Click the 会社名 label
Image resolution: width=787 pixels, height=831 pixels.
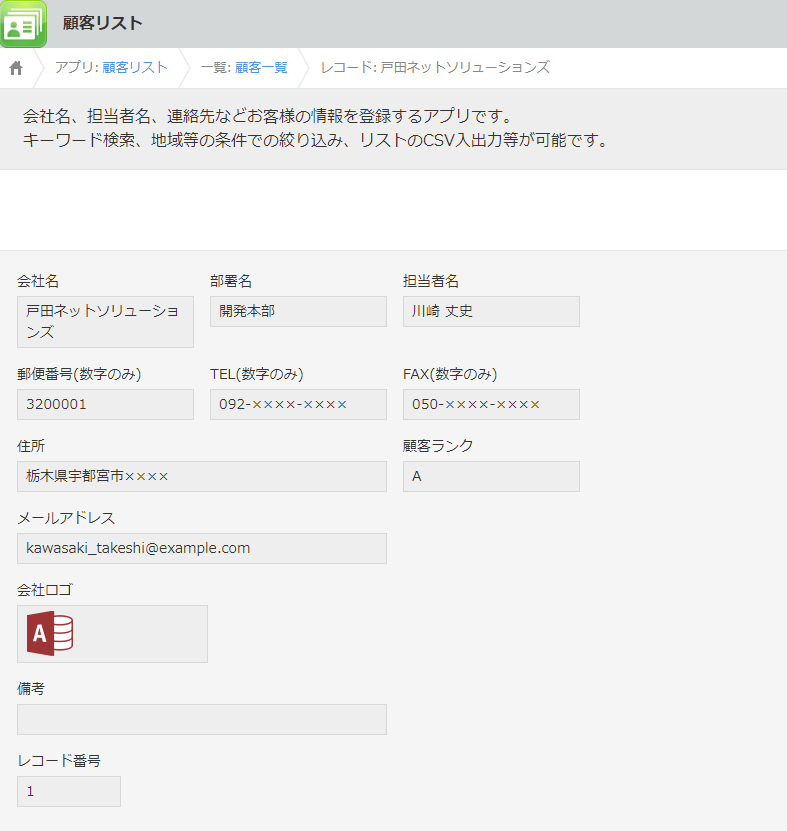(x=38, y=281)
